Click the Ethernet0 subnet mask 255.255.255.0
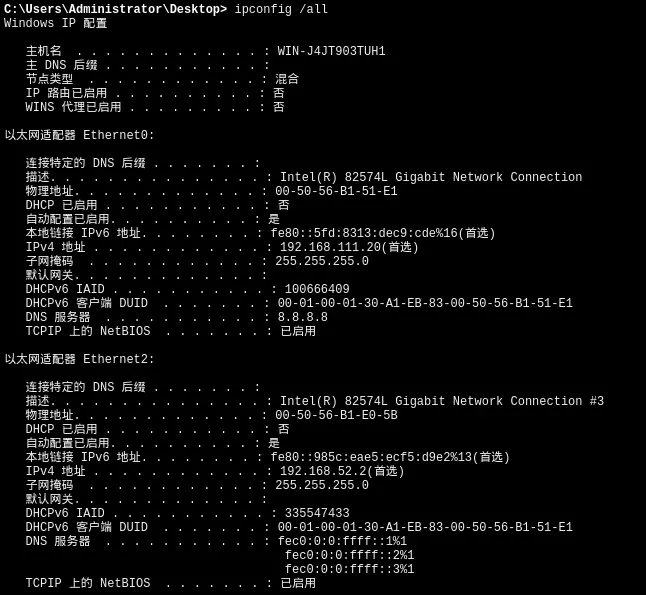This screenshot has width=646, height=595. coord(322,261)
